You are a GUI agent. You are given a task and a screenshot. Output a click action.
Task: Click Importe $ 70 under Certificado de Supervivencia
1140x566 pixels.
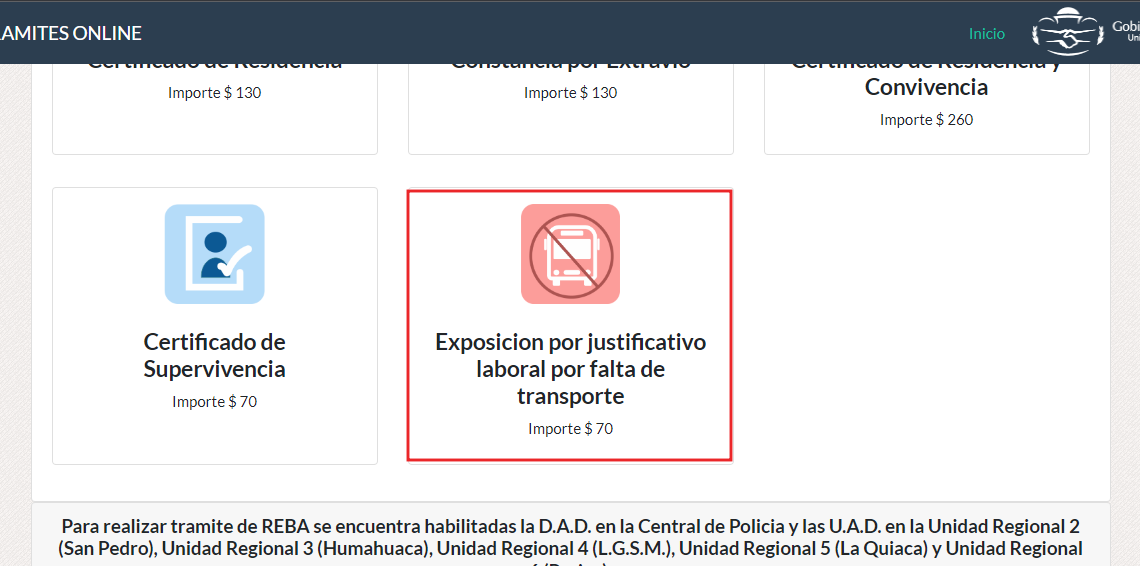[x=214, y=402]
